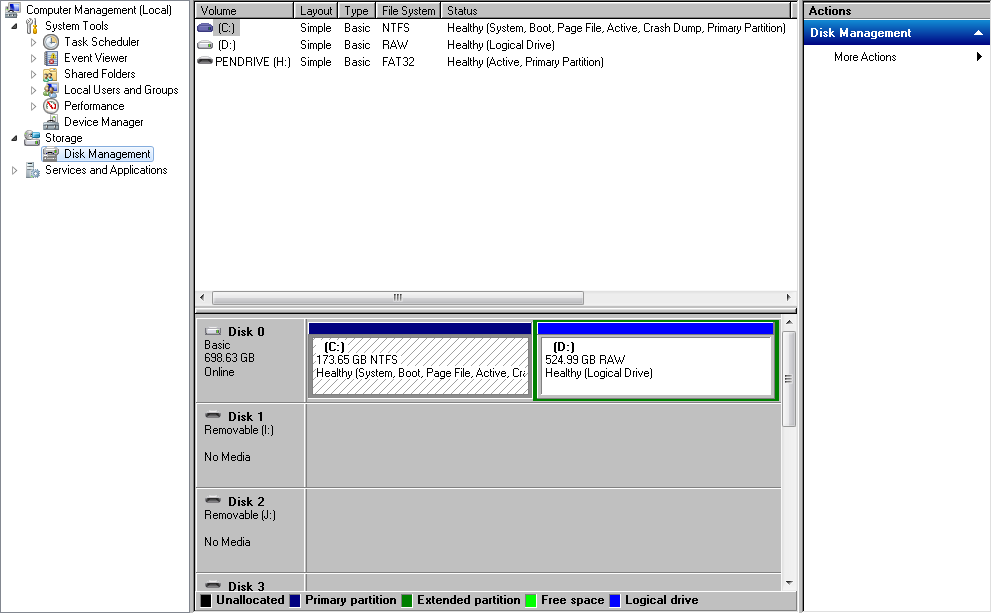Collapse the System Tools tree node
992x613 pixels.
(x=15, y=26)
